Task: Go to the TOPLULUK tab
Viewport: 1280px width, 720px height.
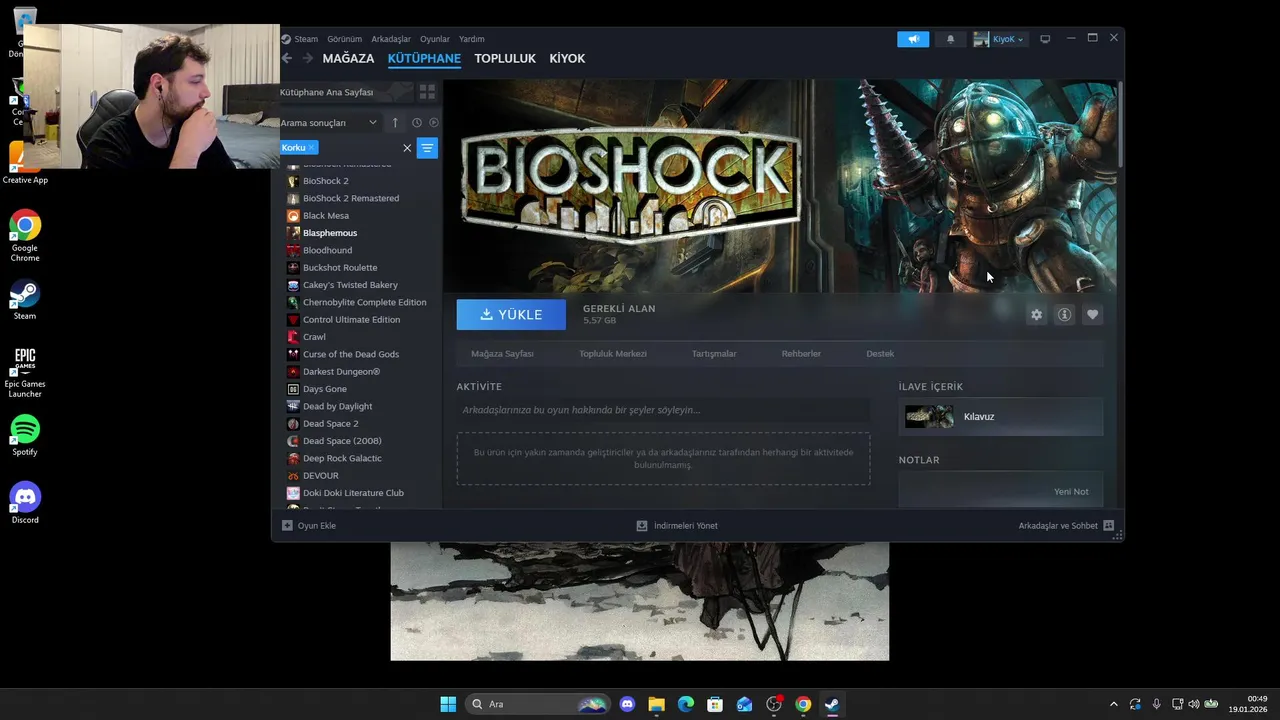Action: pyautogui.click(x=505, y=58)
